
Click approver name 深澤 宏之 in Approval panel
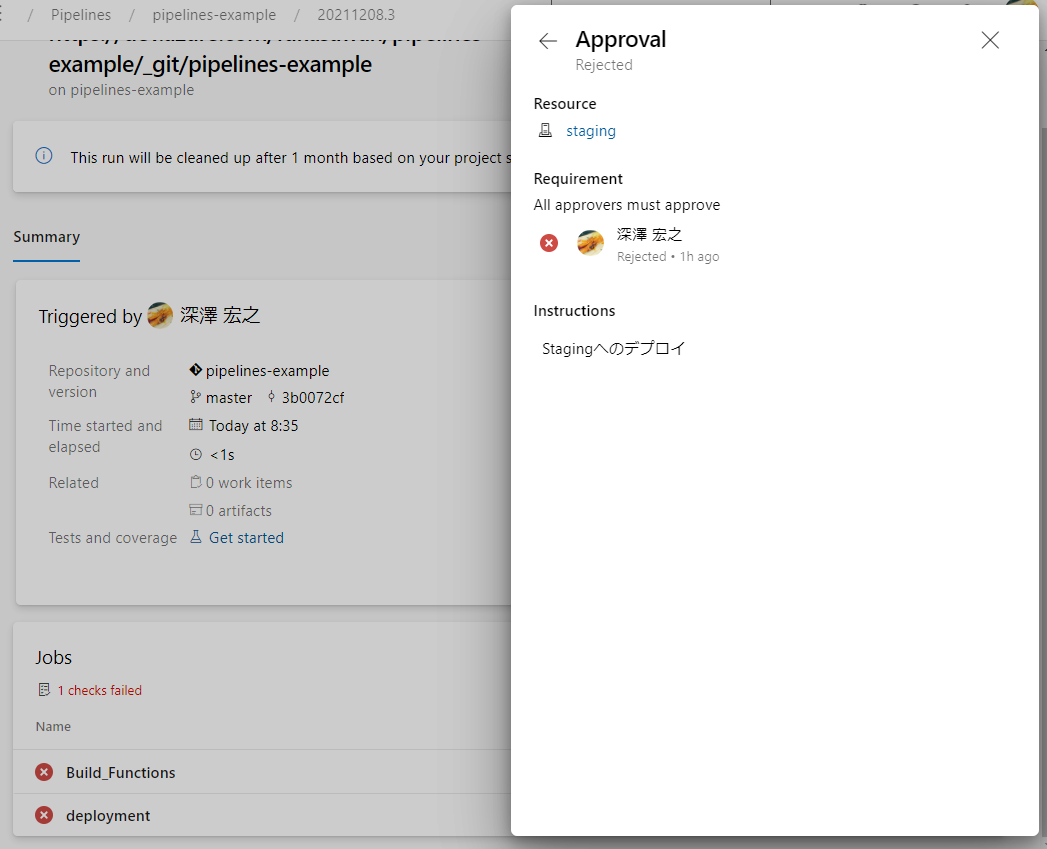[x=649, y=234]
